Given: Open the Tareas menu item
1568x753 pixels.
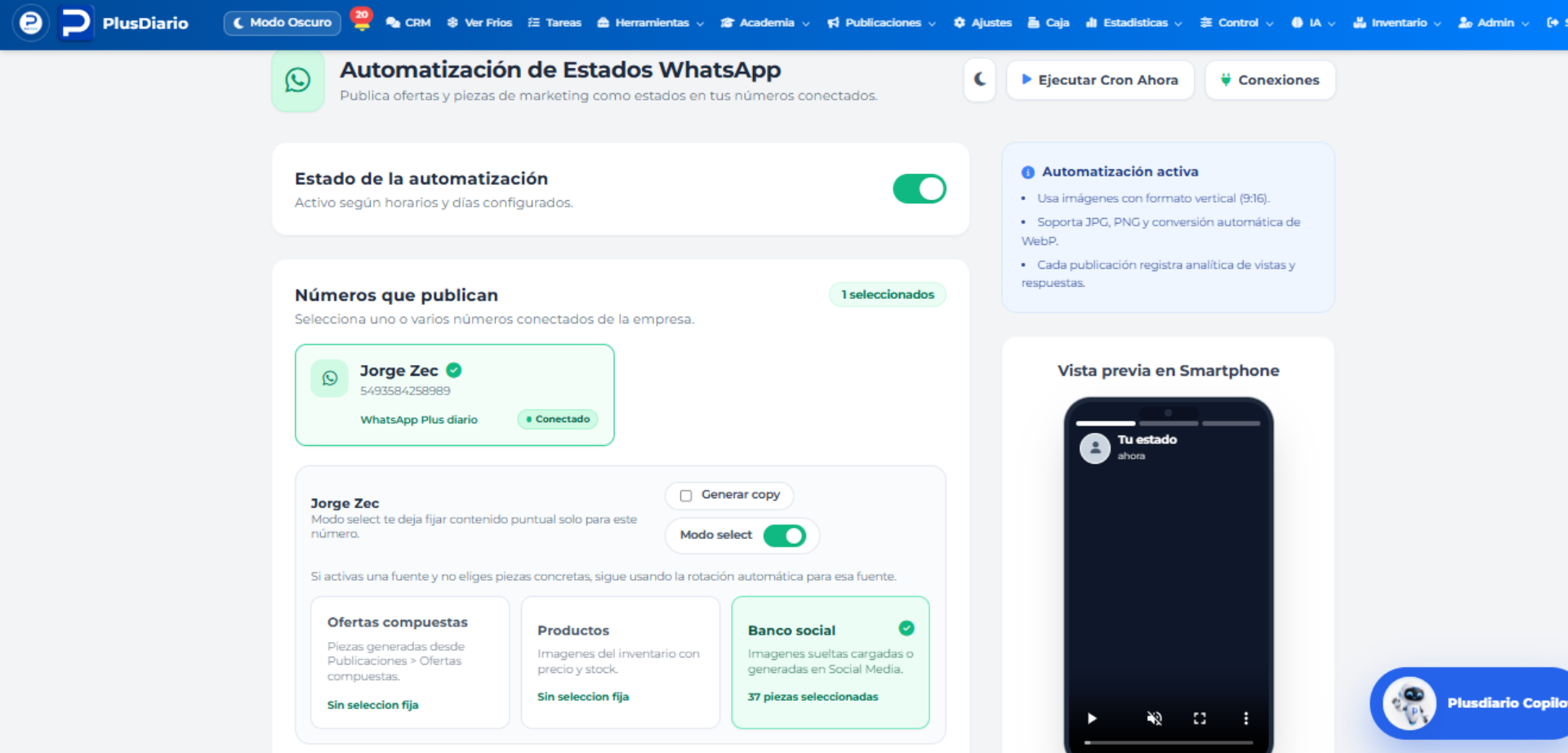Looking at the screenshot, I should [555, 23].
